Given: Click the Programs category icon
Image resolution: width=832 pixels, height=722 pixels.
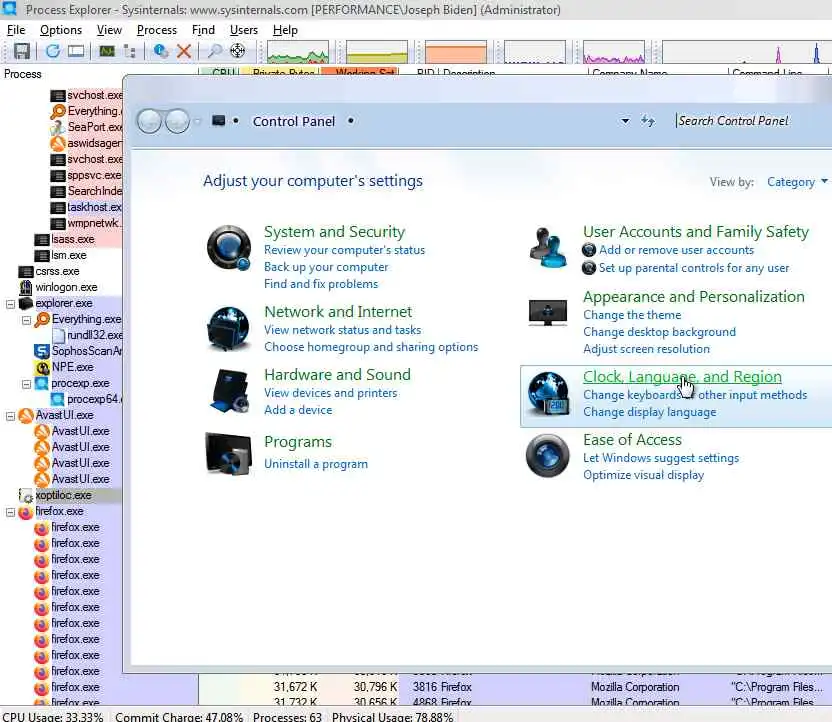Looking at the screenshot, I should pos(228,453).
